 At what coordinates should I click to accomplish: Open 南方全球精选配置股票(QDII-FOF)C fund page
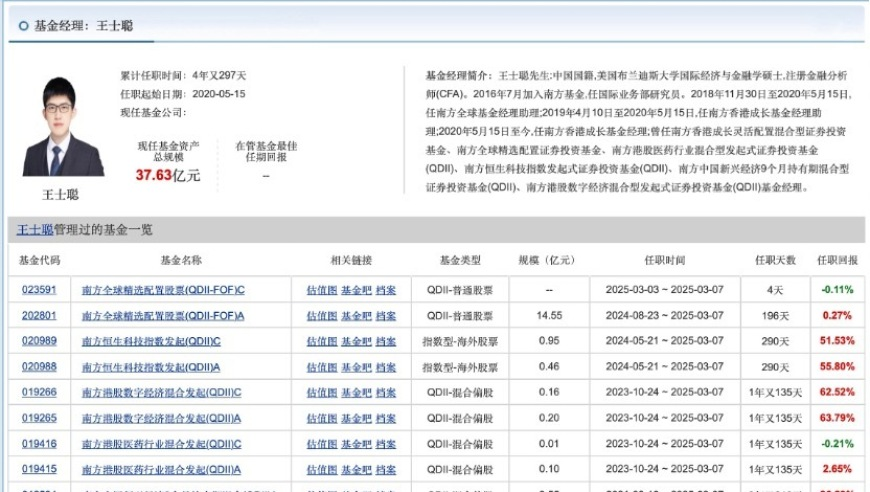(163, 290)
